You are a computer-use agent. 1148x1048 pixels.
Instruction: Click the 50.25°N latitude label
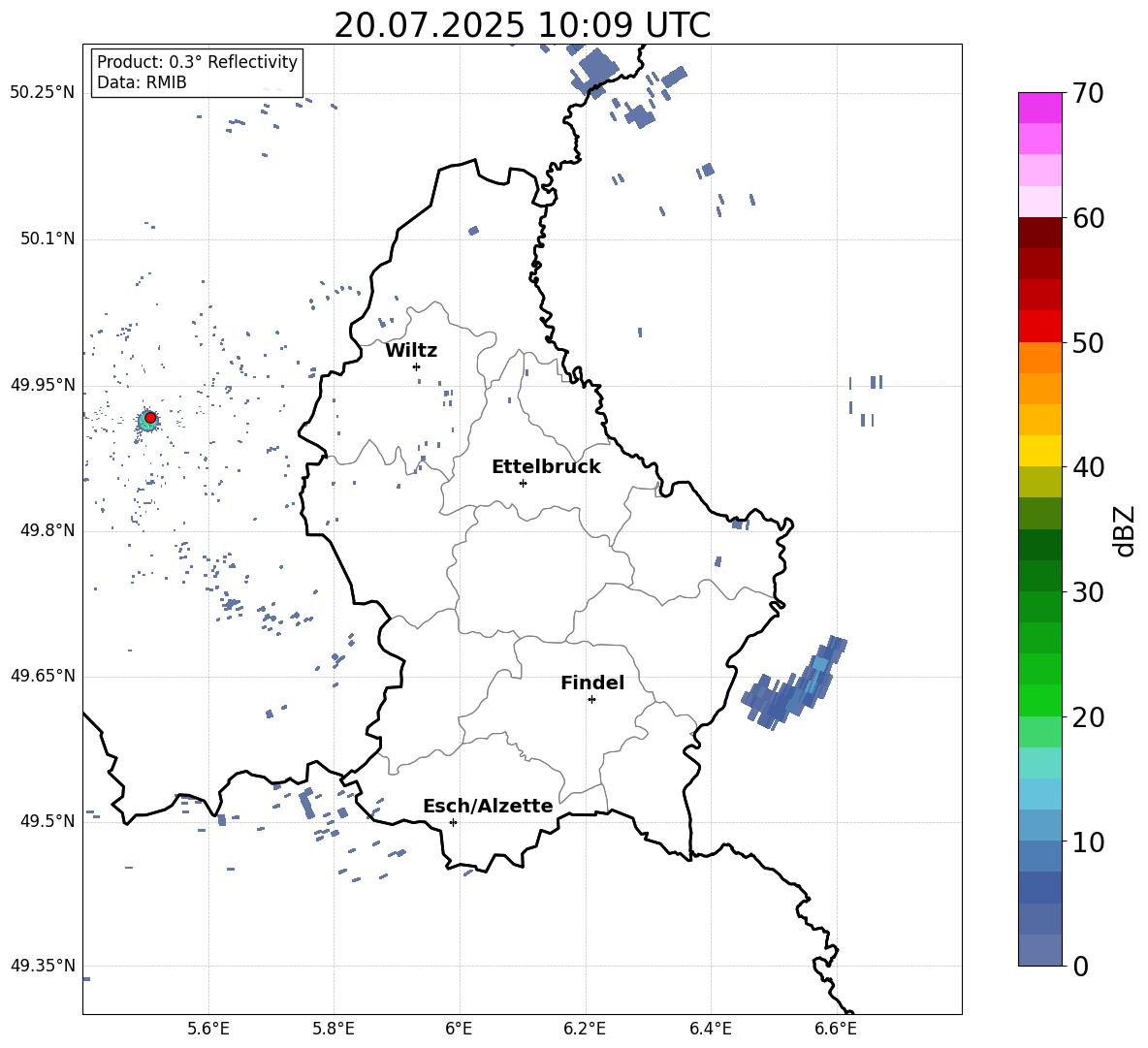point(43,93)
